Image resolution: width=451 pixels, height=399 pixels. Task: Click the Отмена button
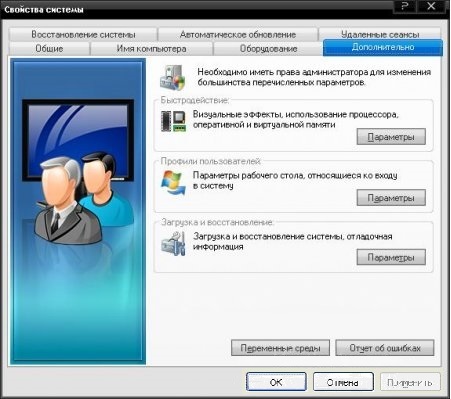point(343,382)
